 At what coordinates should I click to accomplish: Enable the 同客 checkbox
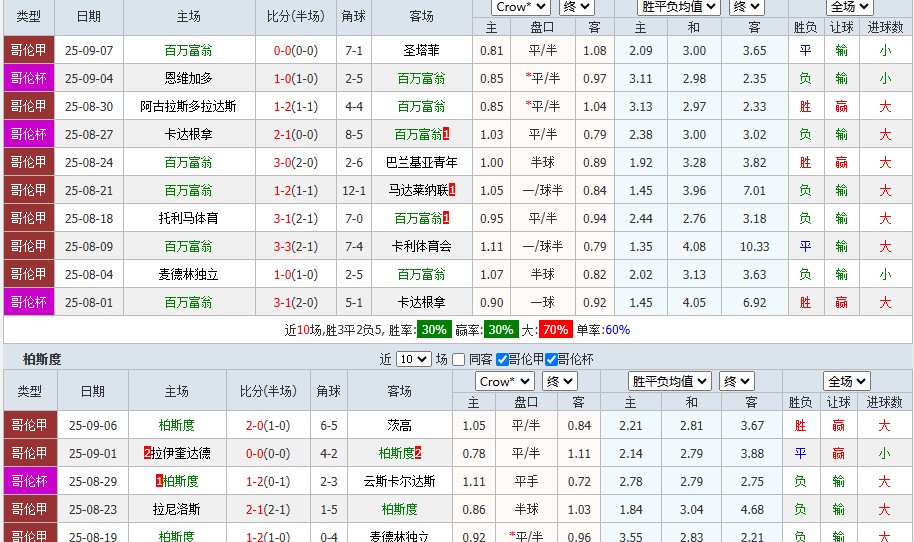[x=458, y=360]
